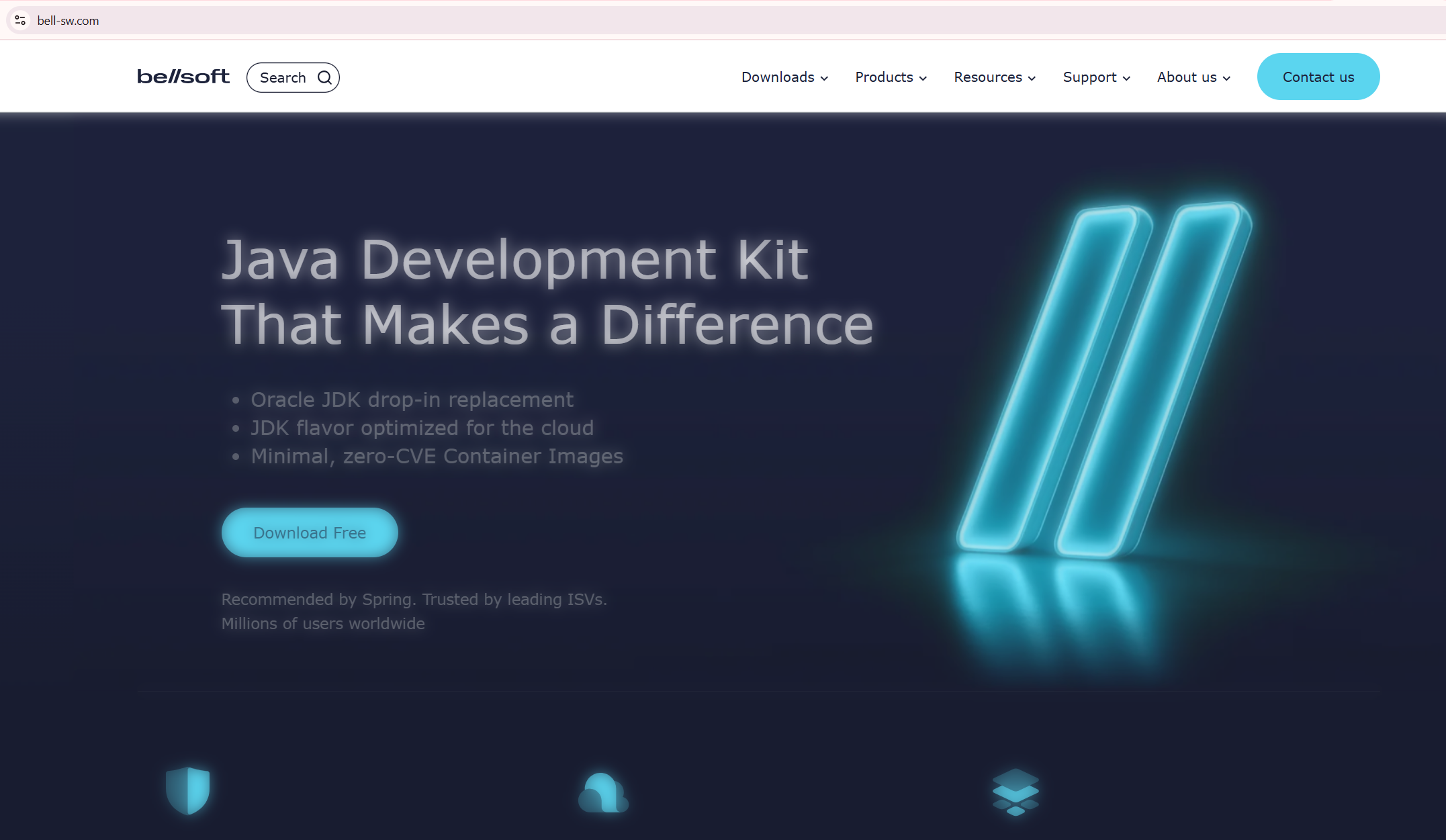Screen dimensions: 1446x840
Task: Click the shield security icon
Action: point(188,790)
